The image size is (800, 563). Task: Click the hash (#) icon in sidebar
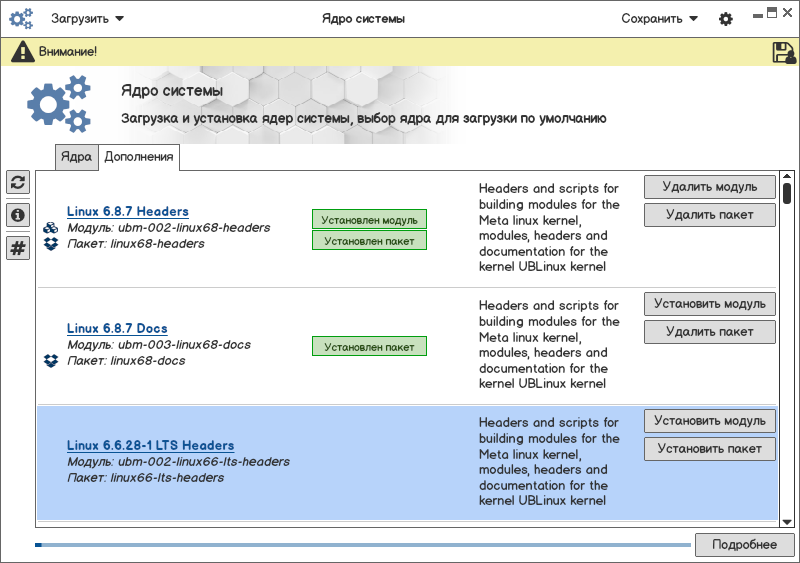coord(18,248)
